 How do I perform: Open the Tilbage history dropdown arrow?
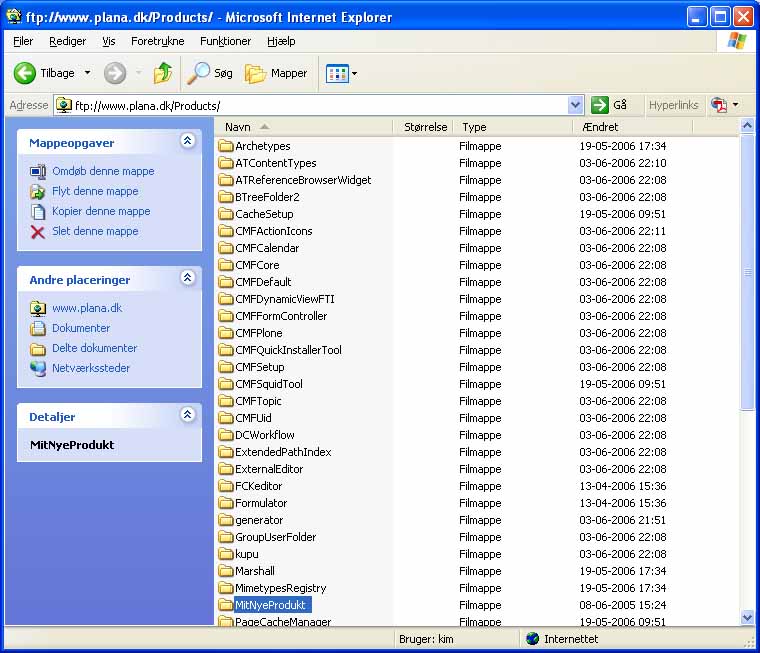click(x=87, y=73)
